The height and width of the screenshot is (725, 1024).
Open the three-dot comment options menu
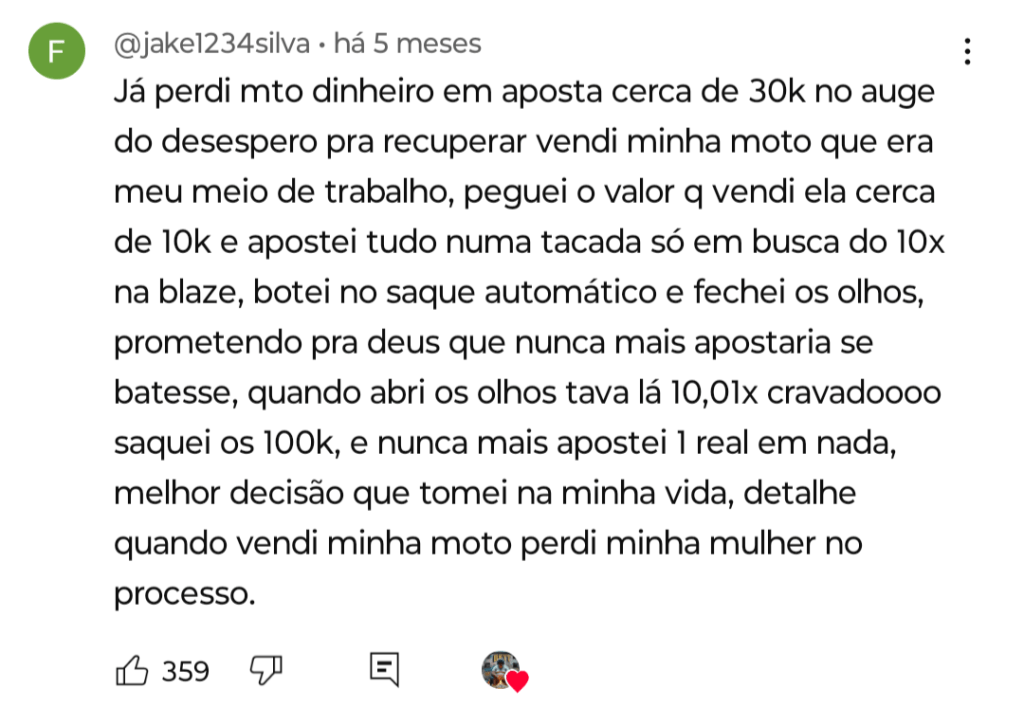pyautogui.click(x=967, y=52)
